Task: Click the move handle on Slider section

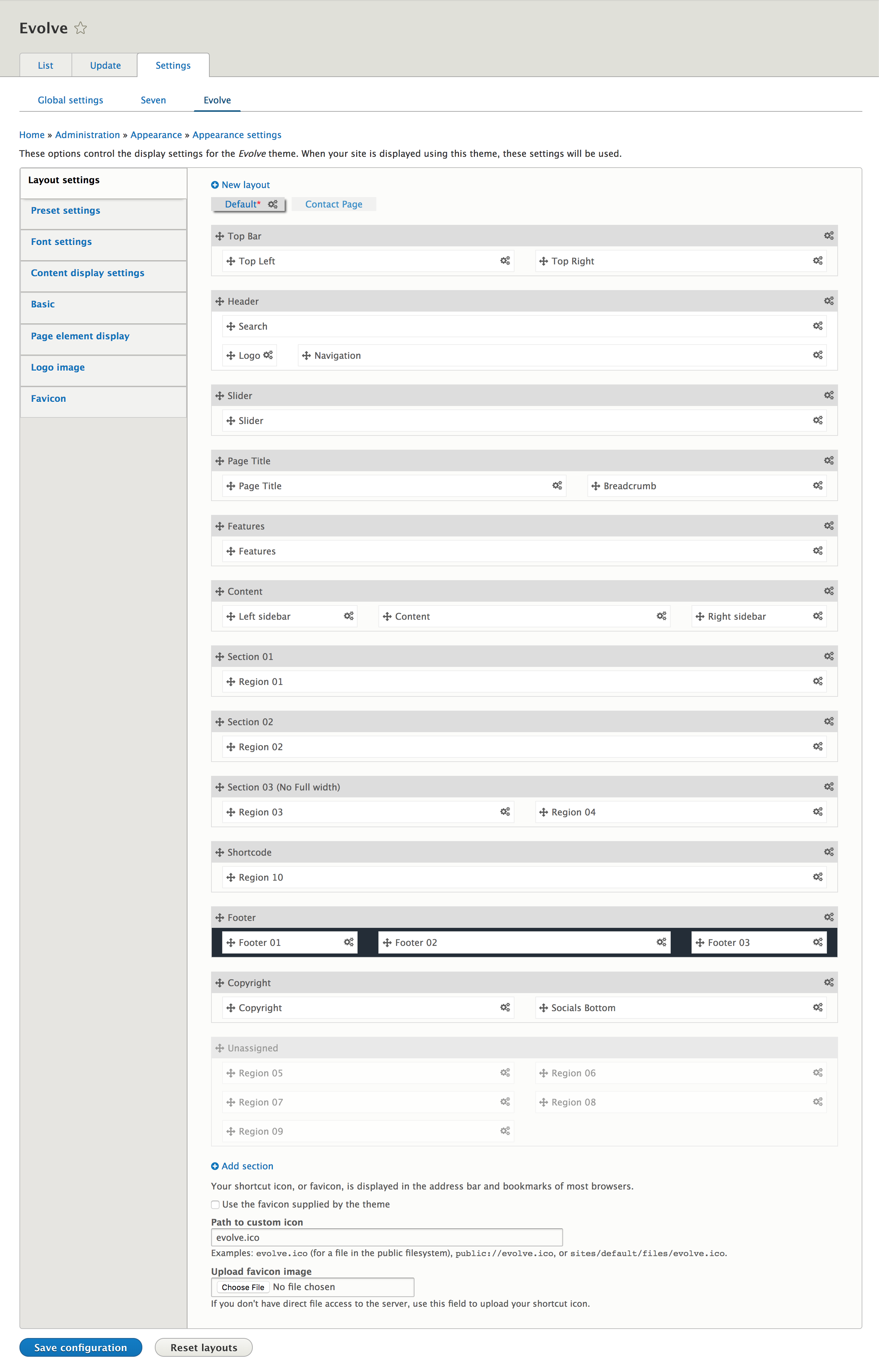Action: click(x=220, y=395)
